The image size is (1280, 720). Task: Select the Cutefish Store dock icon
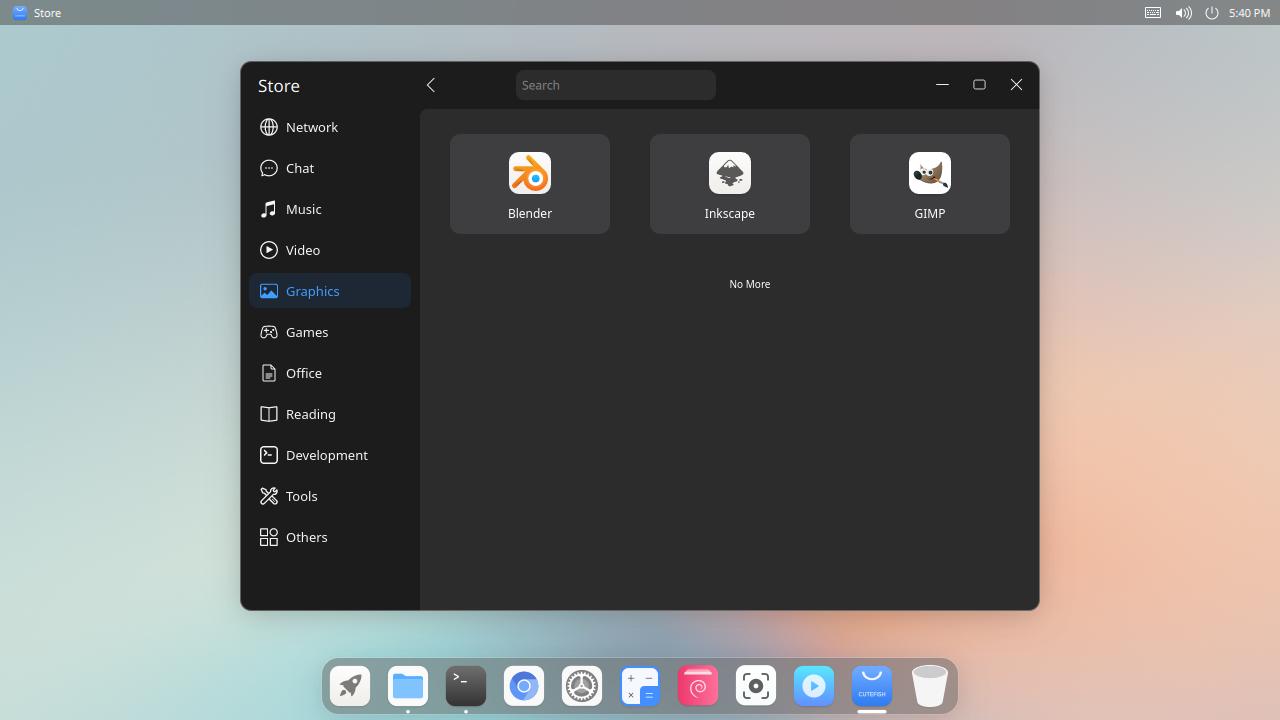pyautogui.click(x=872, y=686)
